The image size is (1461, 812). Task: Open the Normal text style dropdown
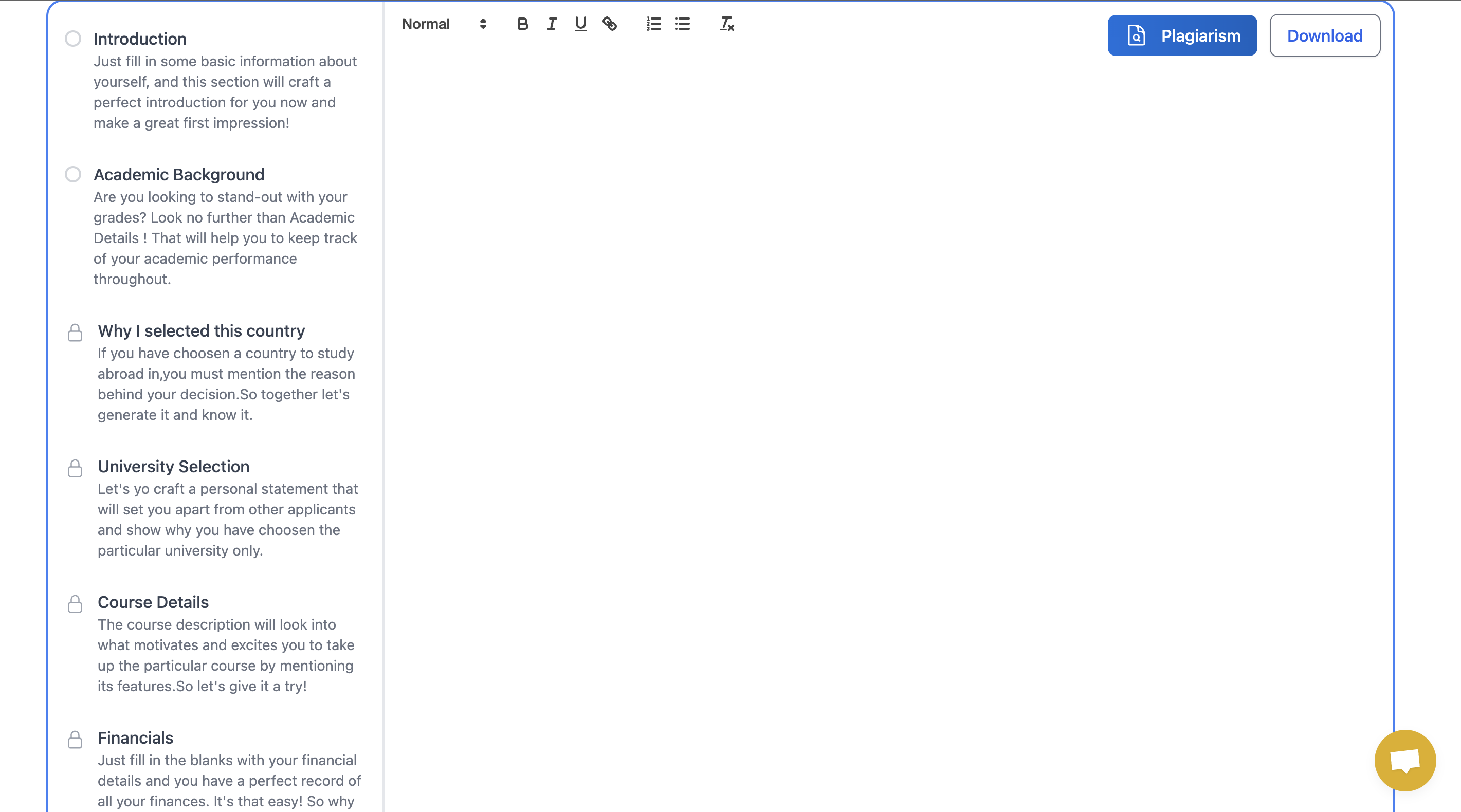pyautogui.click(x=444, y=24)
